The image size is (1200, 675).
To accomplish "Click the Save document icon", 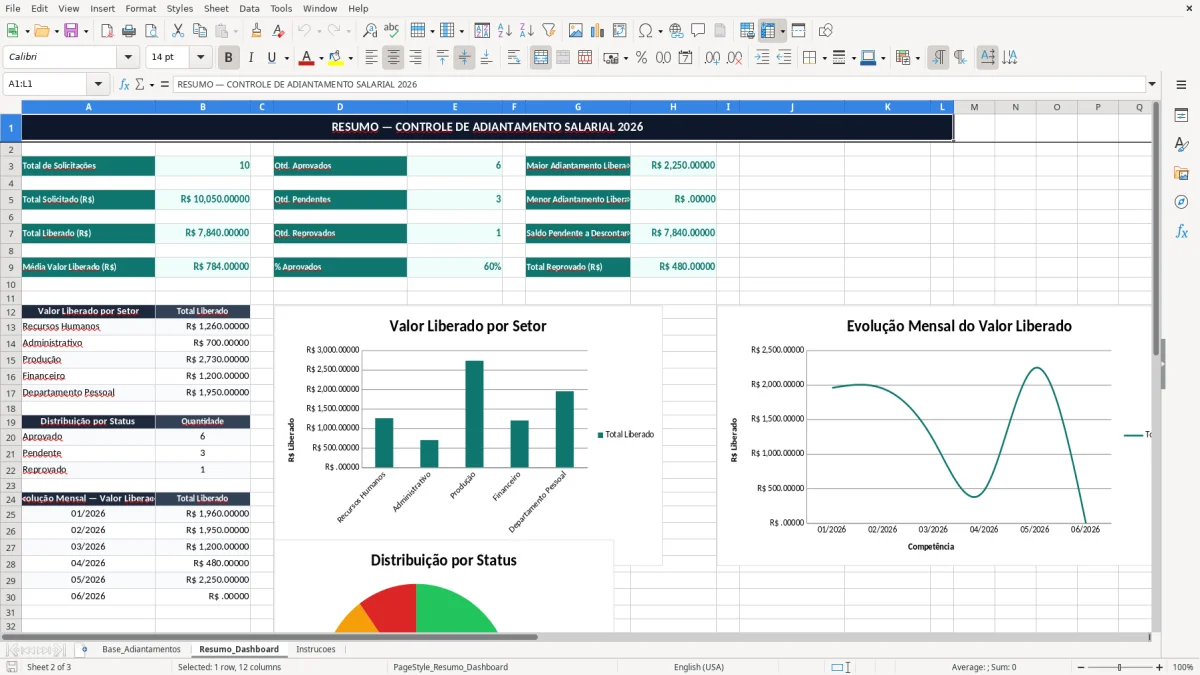I will pyautogui.click(x=71, y=31).
